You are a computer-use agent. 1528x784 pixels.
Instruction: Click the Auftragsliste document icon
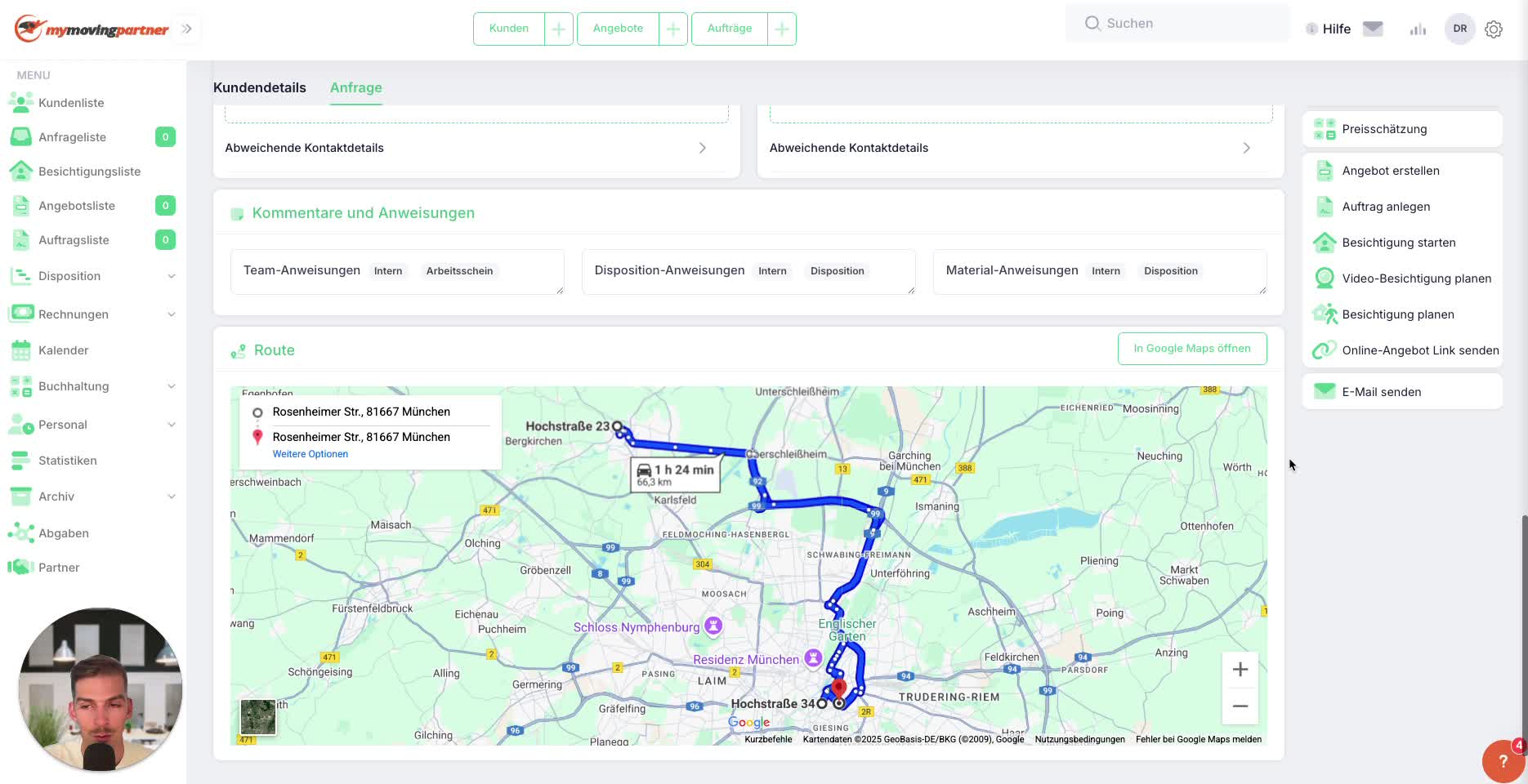coord(21,239)
